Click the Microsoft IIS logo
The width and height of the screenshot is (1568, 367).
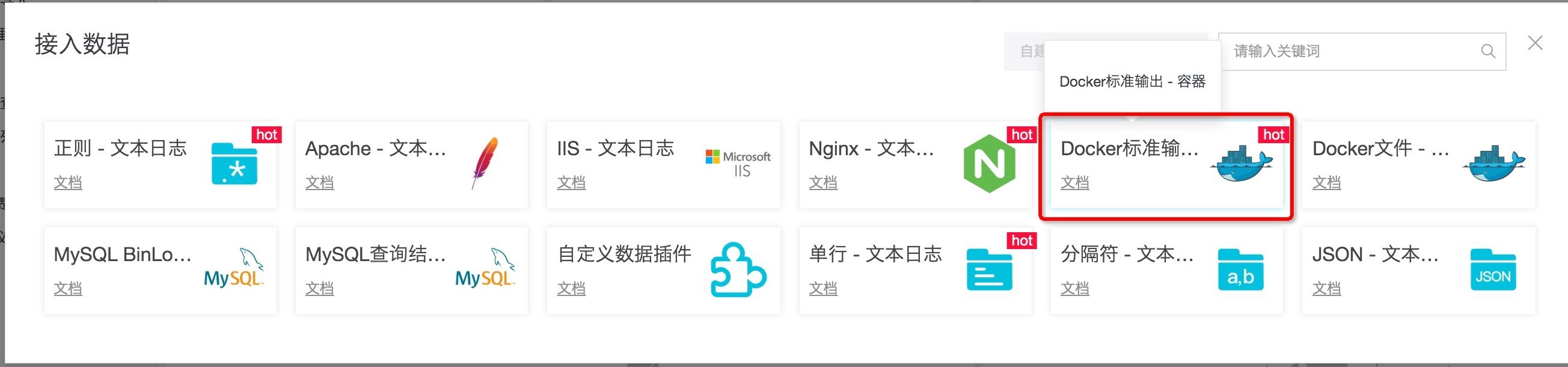point(738,163)
